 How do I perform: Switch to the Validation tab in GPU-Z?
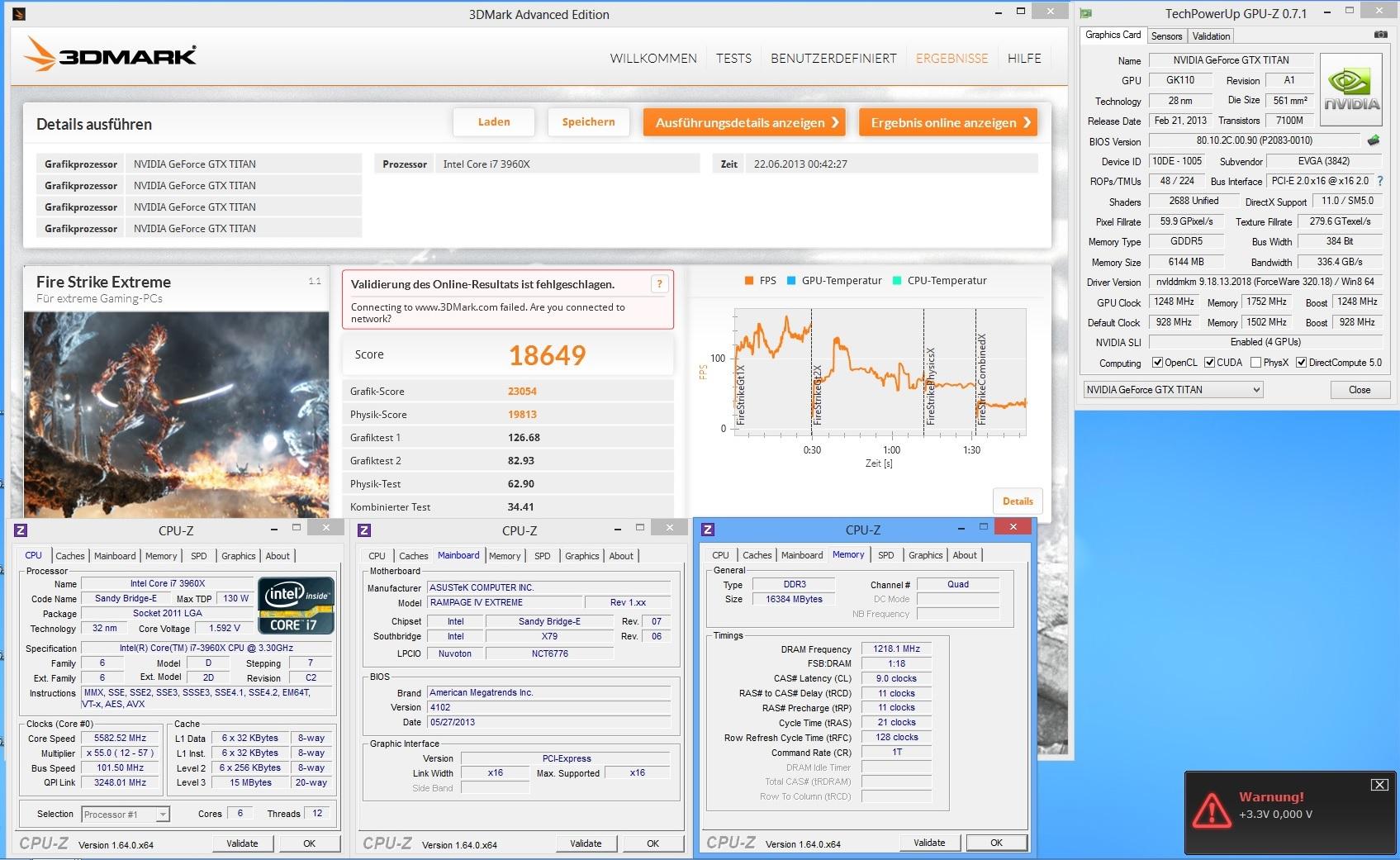pos(1211,36)
